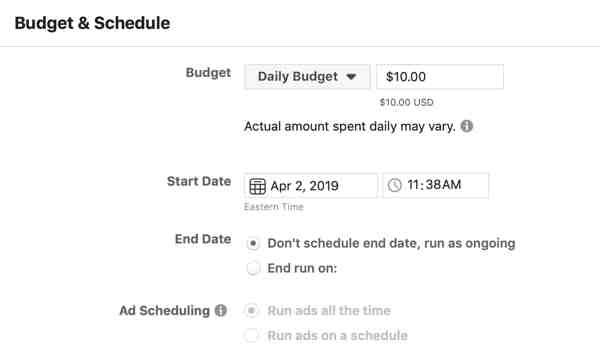Click the Ad Scheduling label text
This screenshot has height=363, width=600.
pyautogui.click(x=165, y=310)
